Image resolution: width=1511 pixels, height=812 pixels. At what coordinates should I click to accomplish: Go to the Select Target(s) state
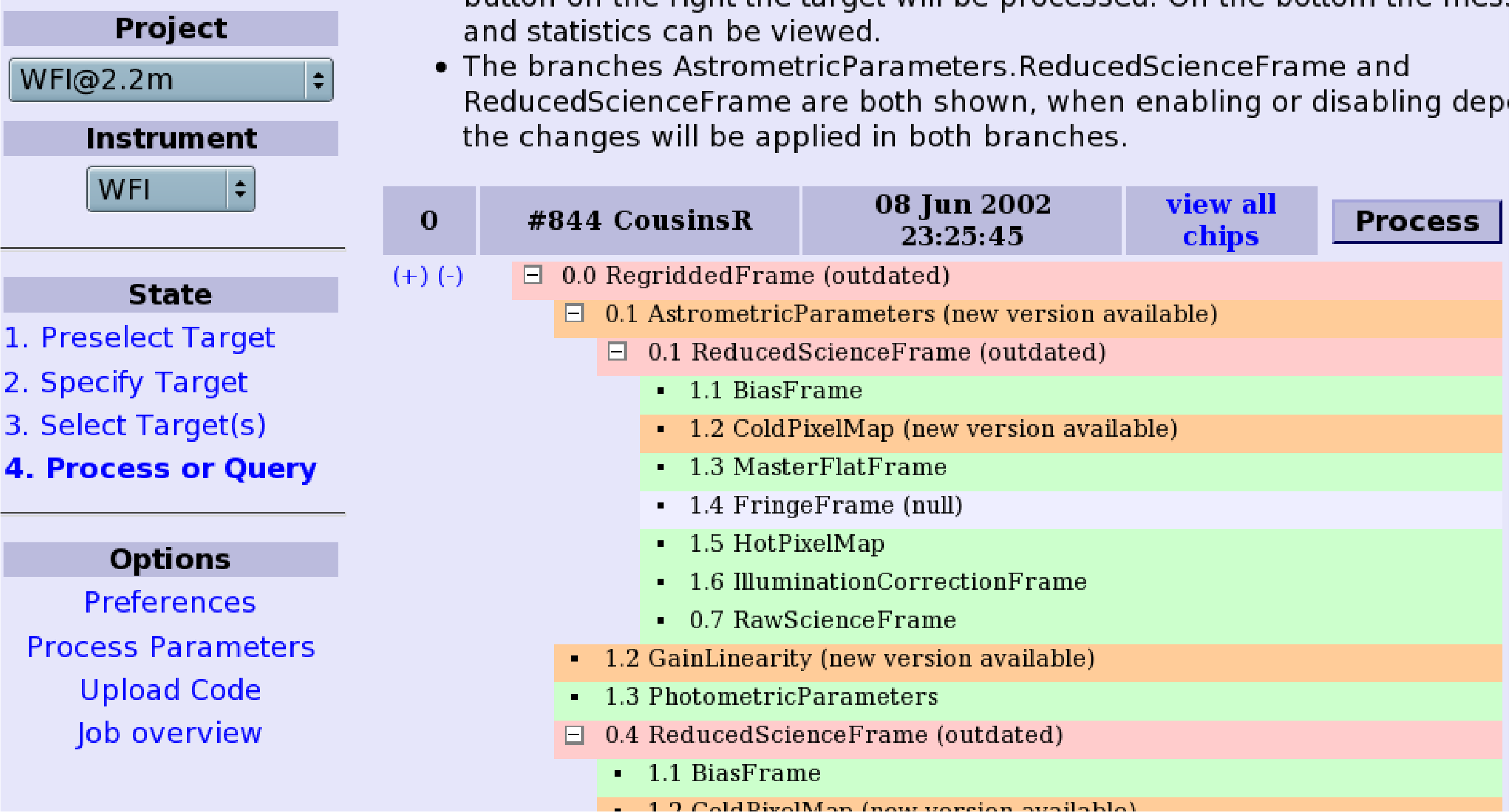pos(135,425)
